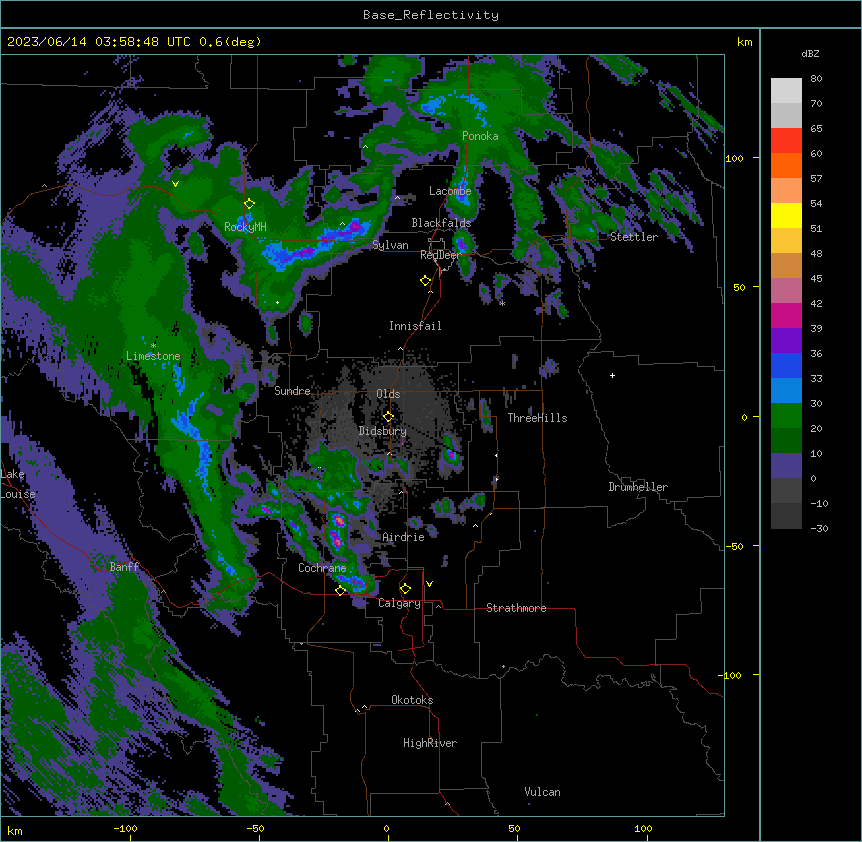Click the Olds city label
The height and width of the screenshot is (842, 862).
[x=388, y=394]
